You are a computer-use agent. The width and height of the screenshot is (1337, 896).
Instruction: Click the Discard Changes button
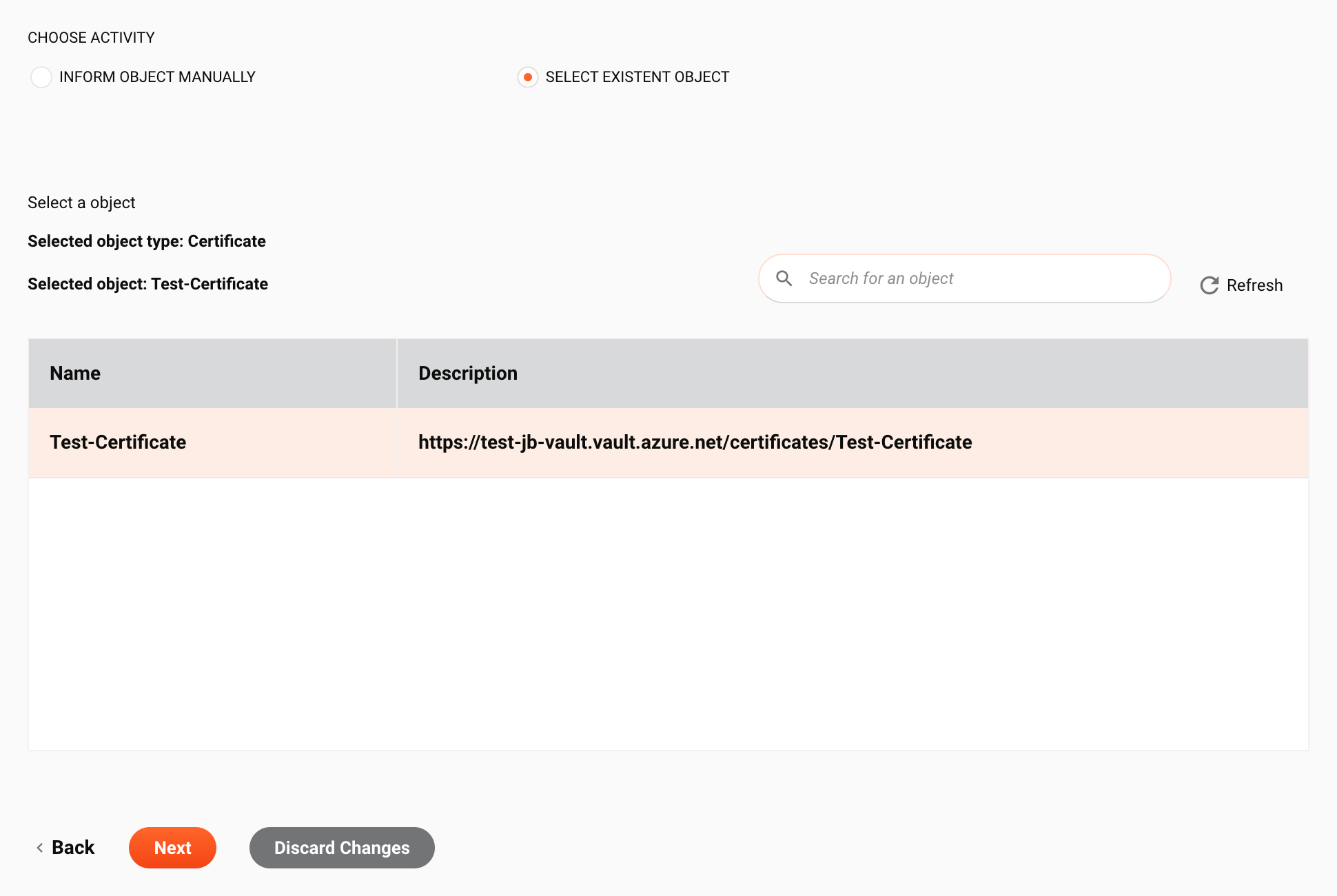click(341, 848)
